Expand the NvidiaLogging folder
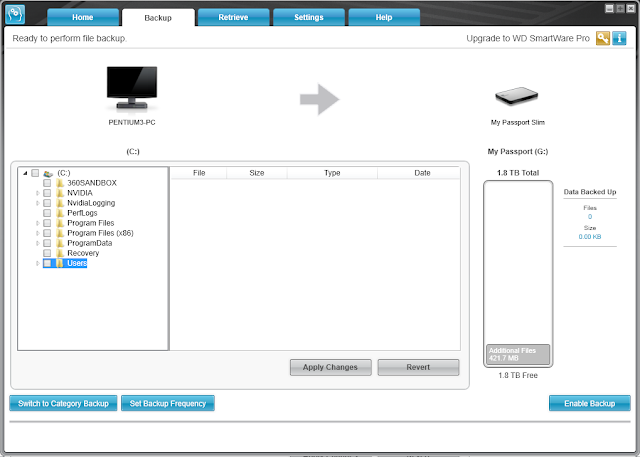Screen dimensions: 640x457 [x=38, y=203]
